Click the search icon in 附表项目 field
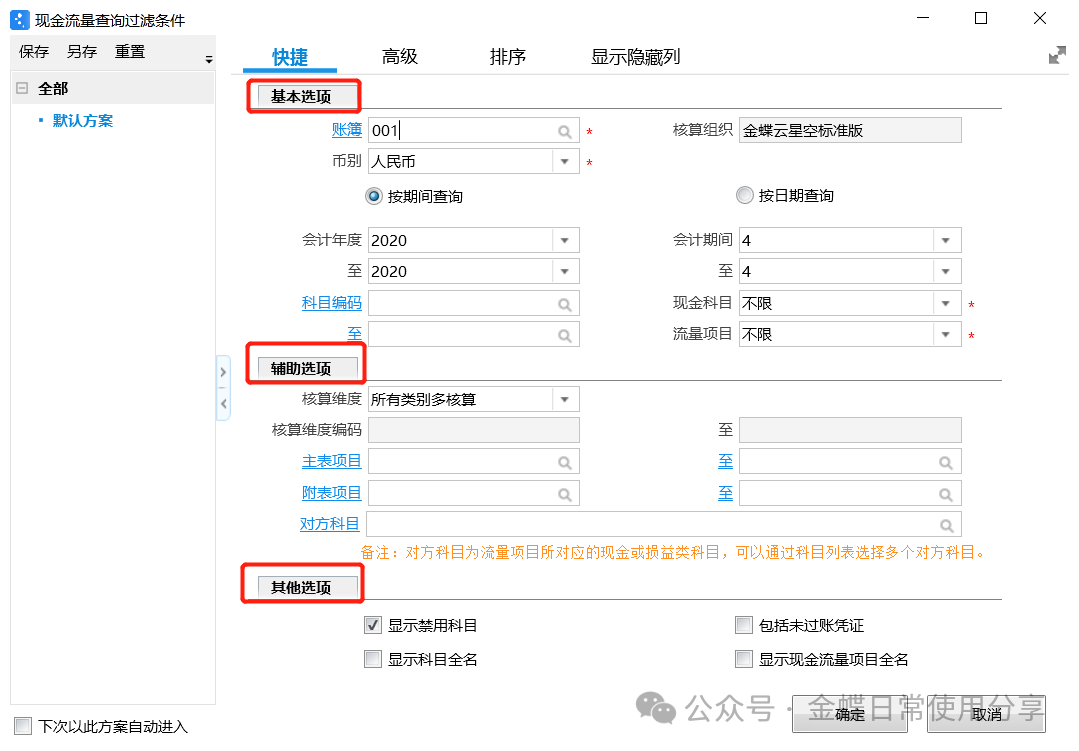 [x=565, y=493]
